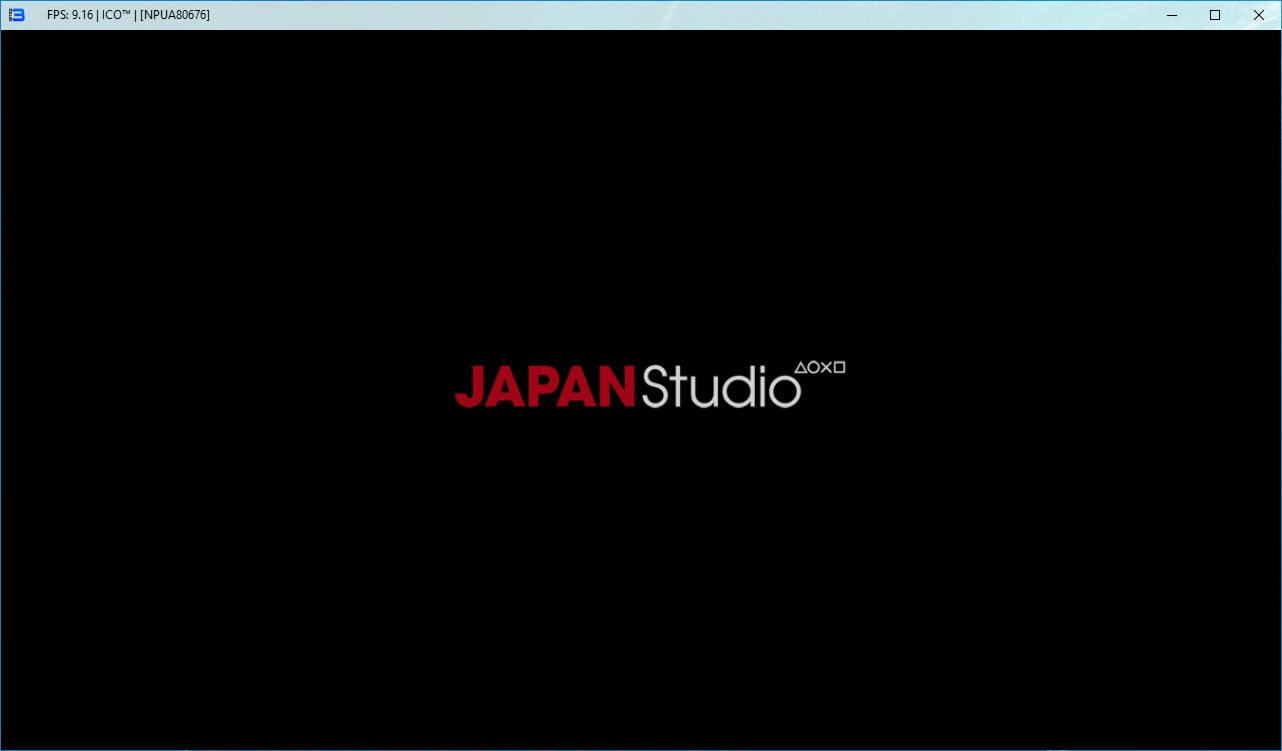Screen dimensions: 1282x751
Task: Click the red letter N in JAPAN
Action: point(616,387)
